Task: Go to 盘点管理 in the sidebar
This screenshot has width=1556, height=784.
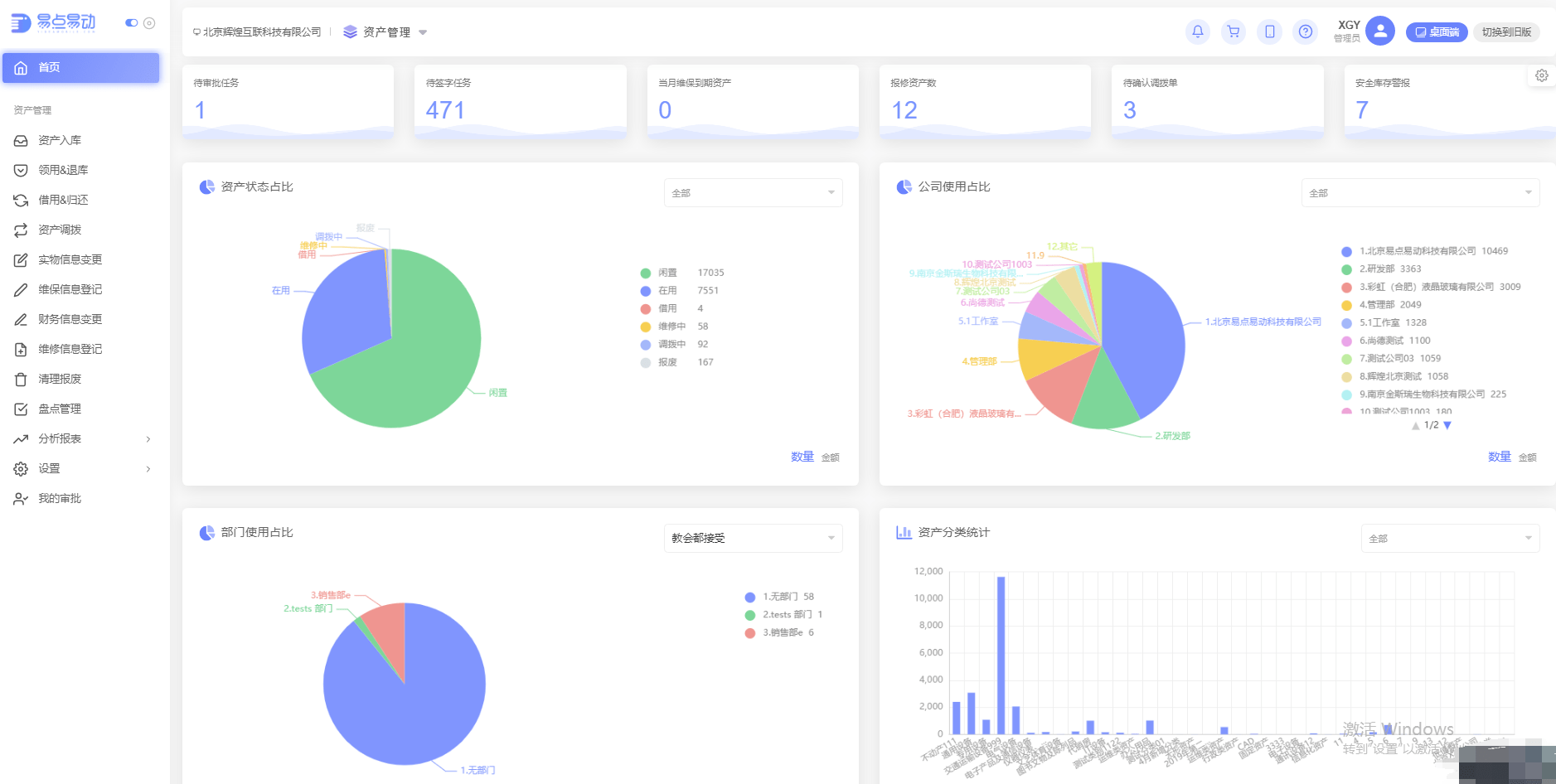Action: pos(60,409)
